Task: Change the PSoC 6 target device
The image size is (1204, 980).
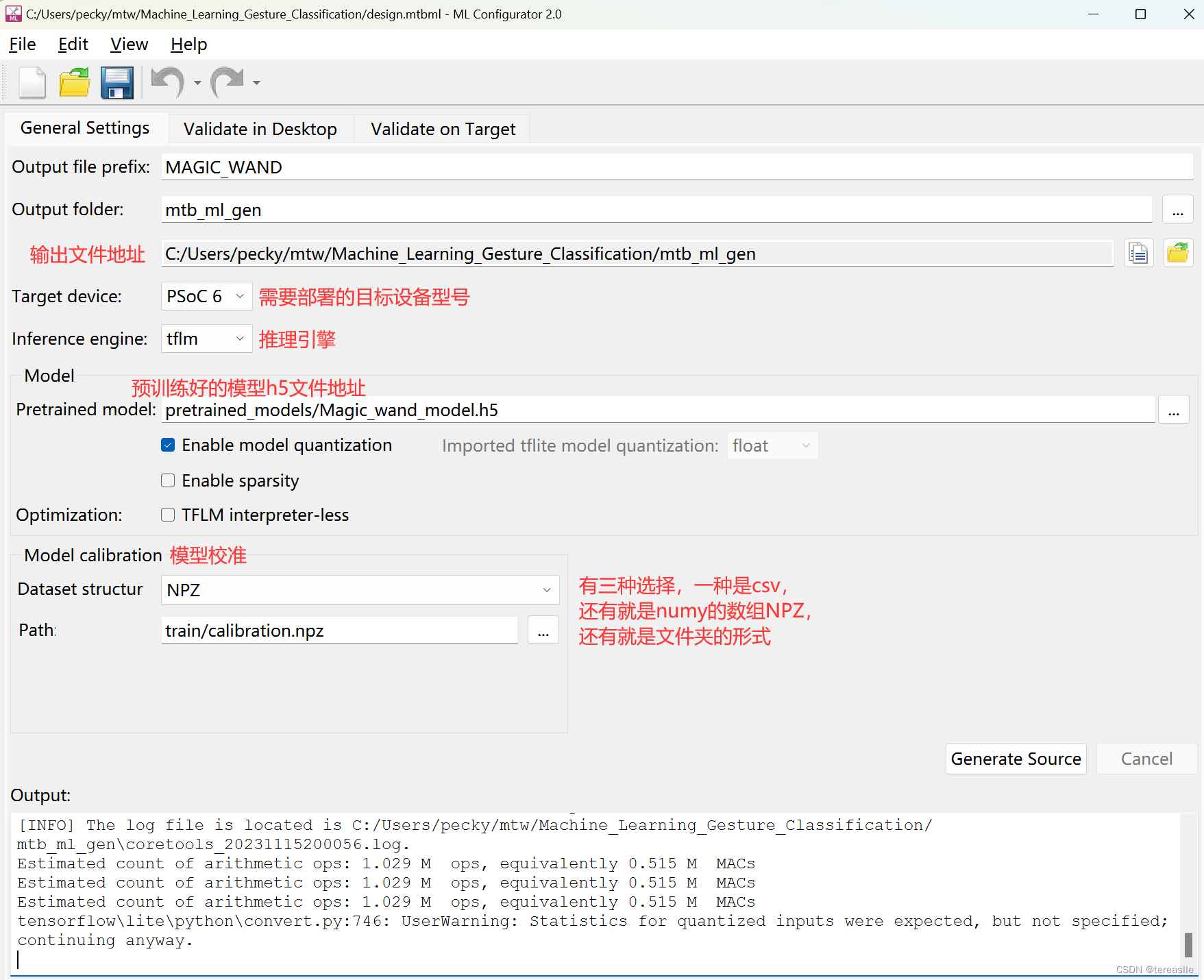Action: (x=206, y=296)
